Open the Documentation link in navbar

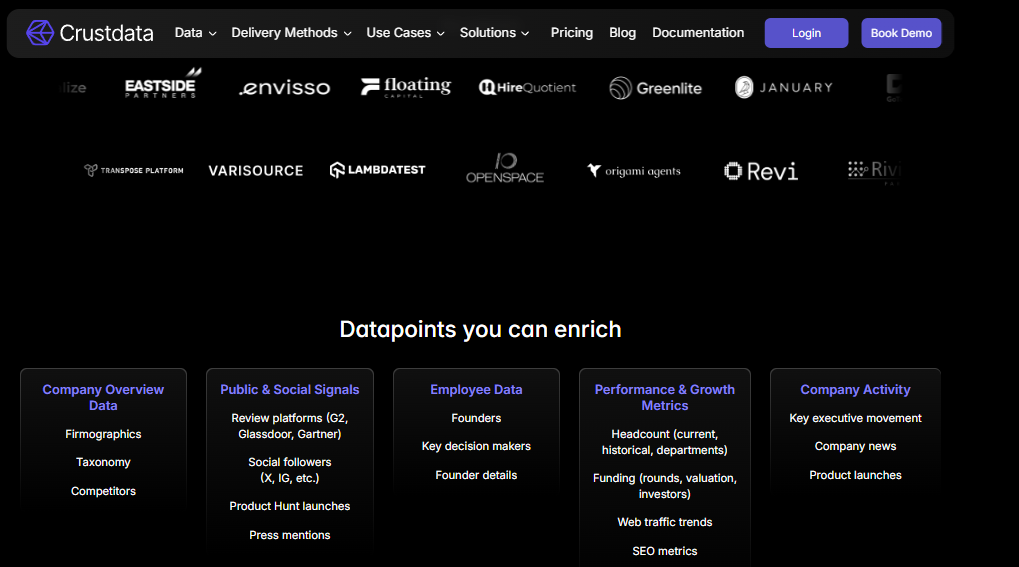[698, 33]
